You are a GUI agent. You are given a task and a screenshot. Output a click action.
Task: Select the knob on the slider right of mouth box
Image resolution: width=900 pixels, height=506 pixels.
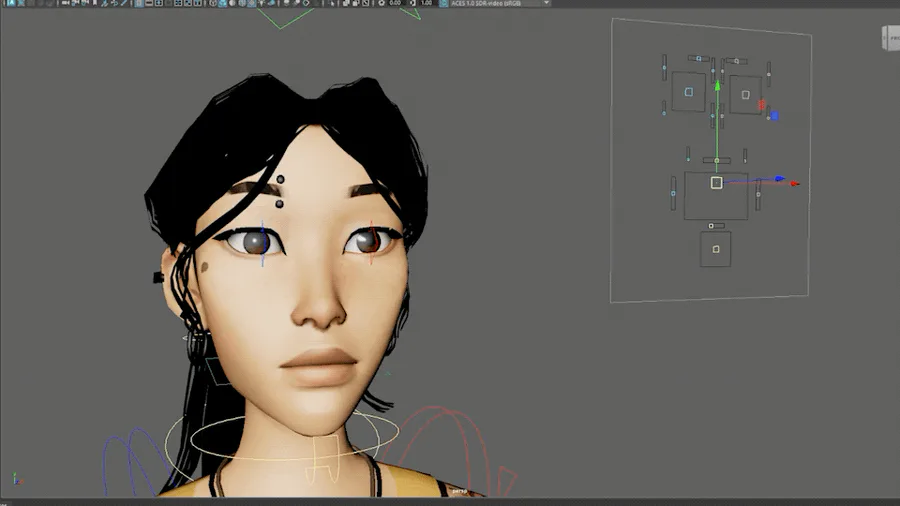[x=758, y=194]
